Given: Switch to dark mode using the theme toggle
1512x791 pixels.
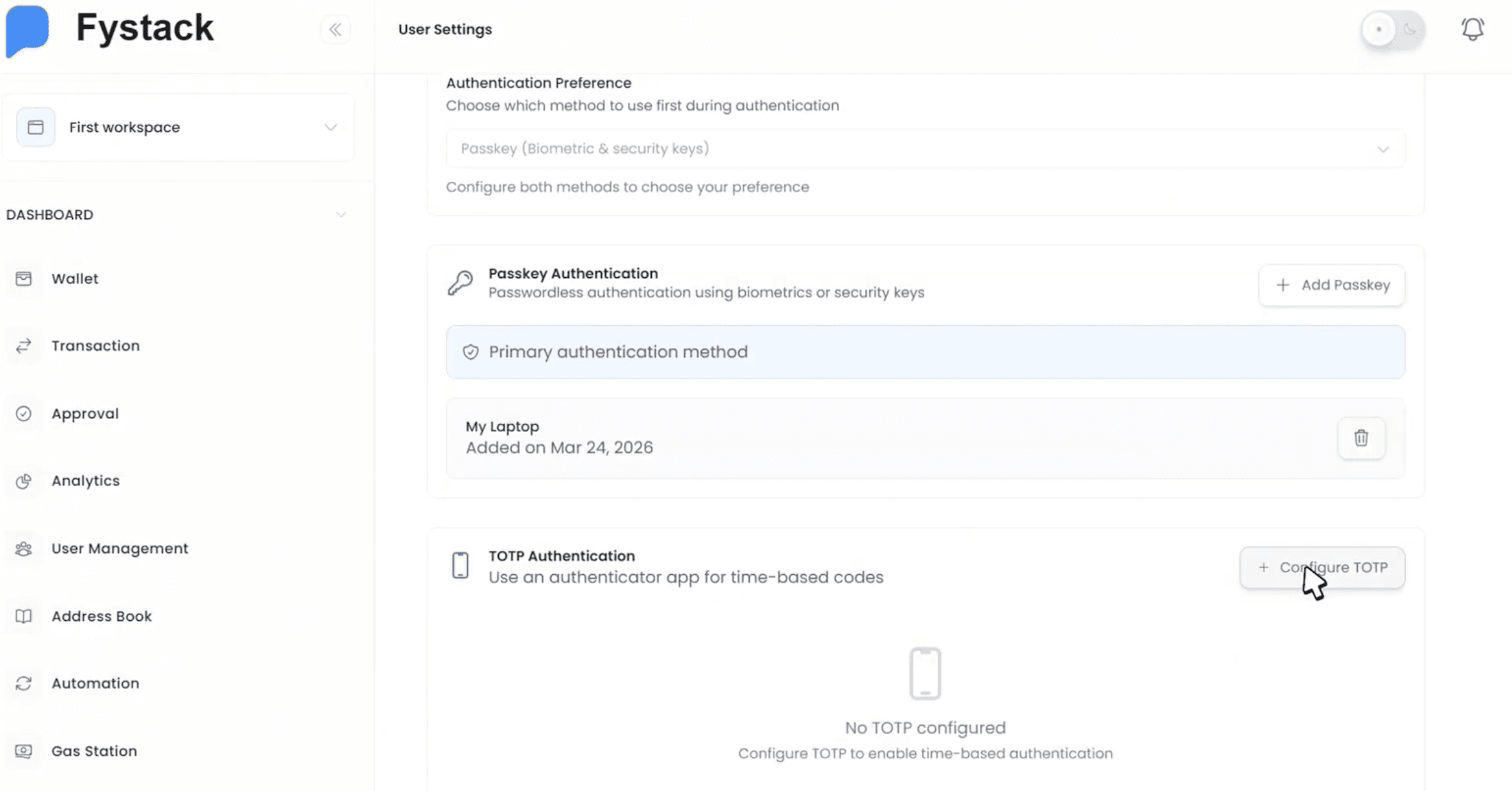Looking at the screenshot, I should 1392,29.
